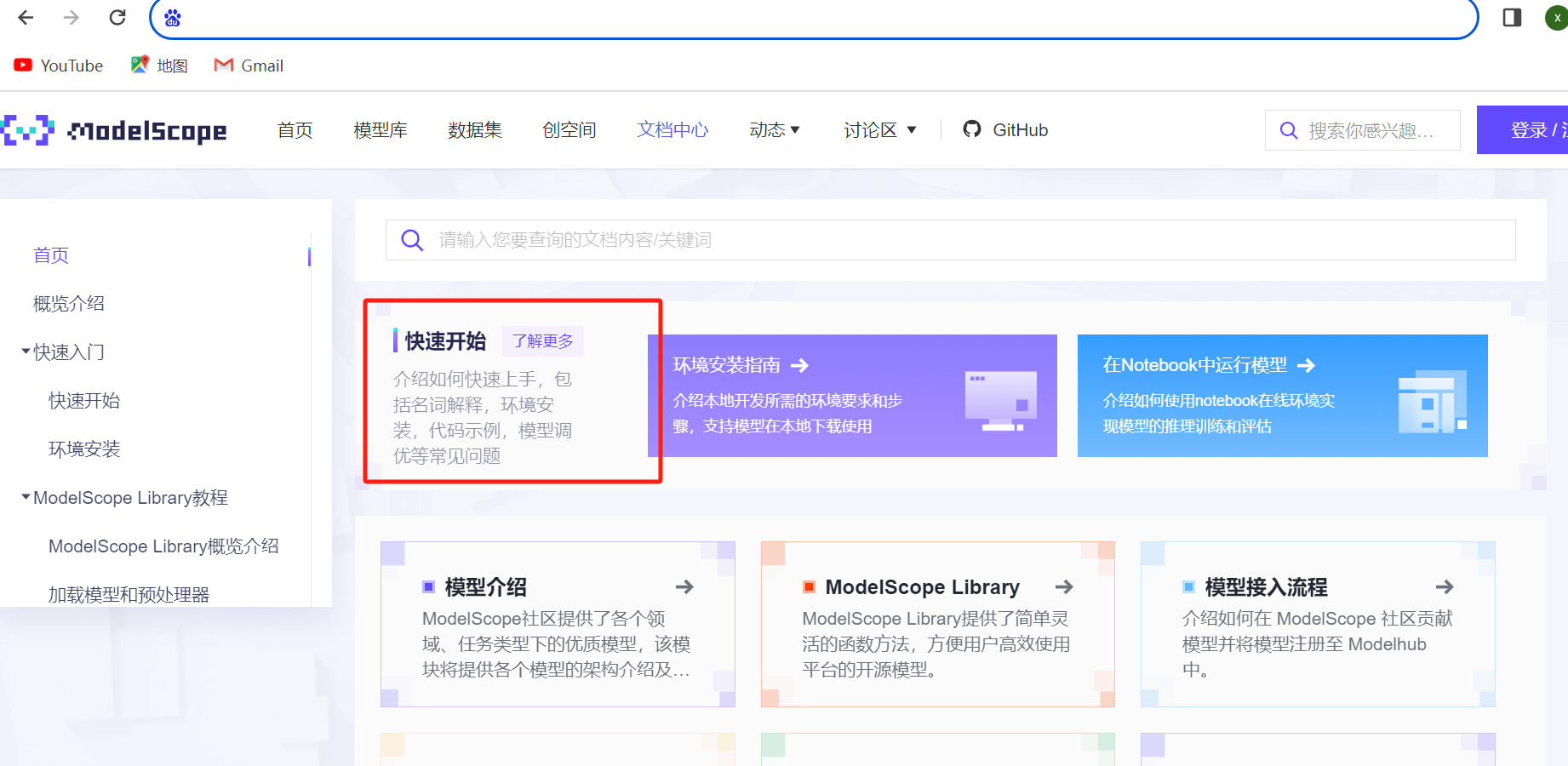The image size is (1568, 766).
Task: Select 概览介绍 in the sidebar
Action: [x=69, y=304]
